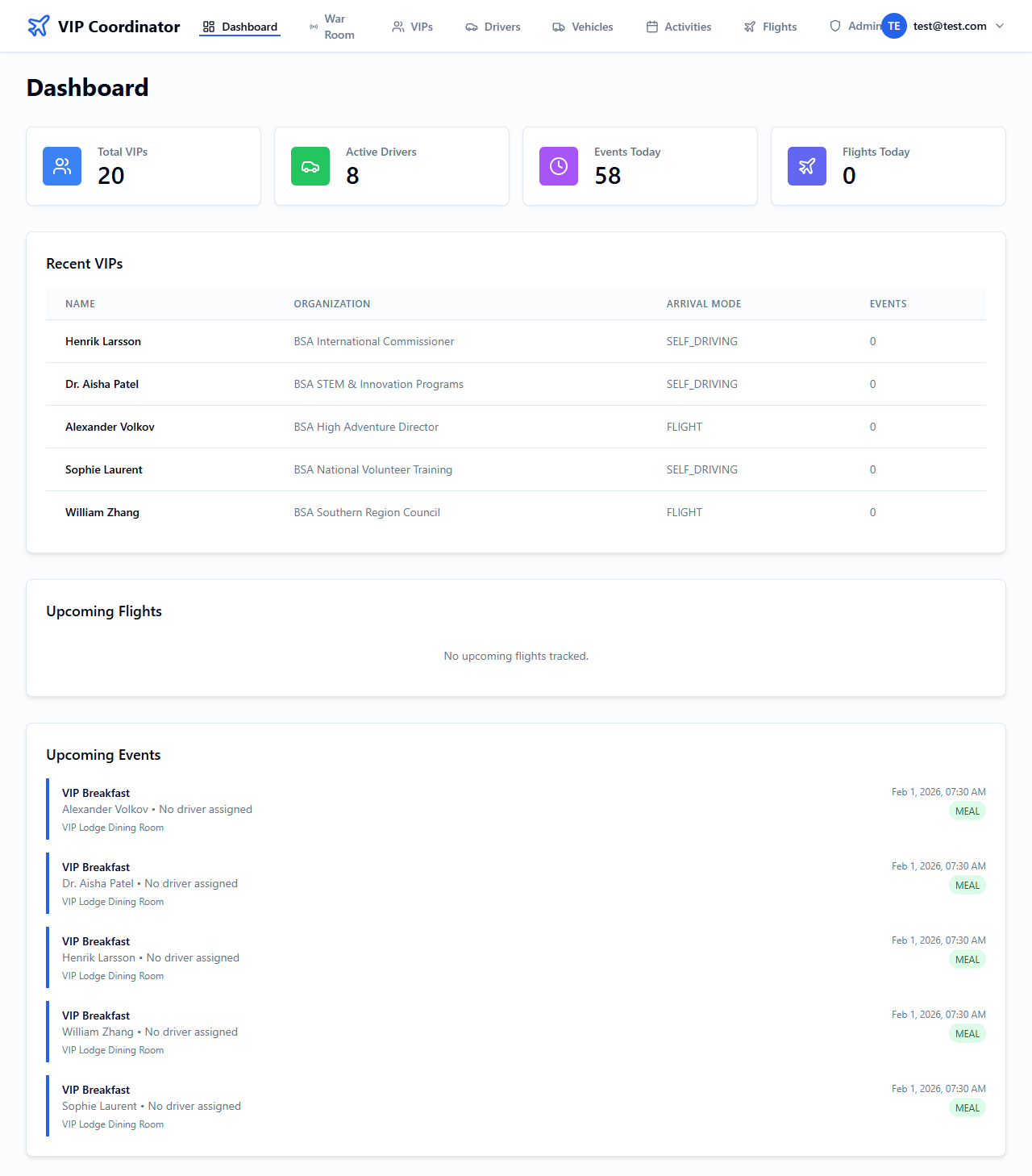Click the green Active Drivers car icon
The image size is (1032, 1176).
click(310, 166)
